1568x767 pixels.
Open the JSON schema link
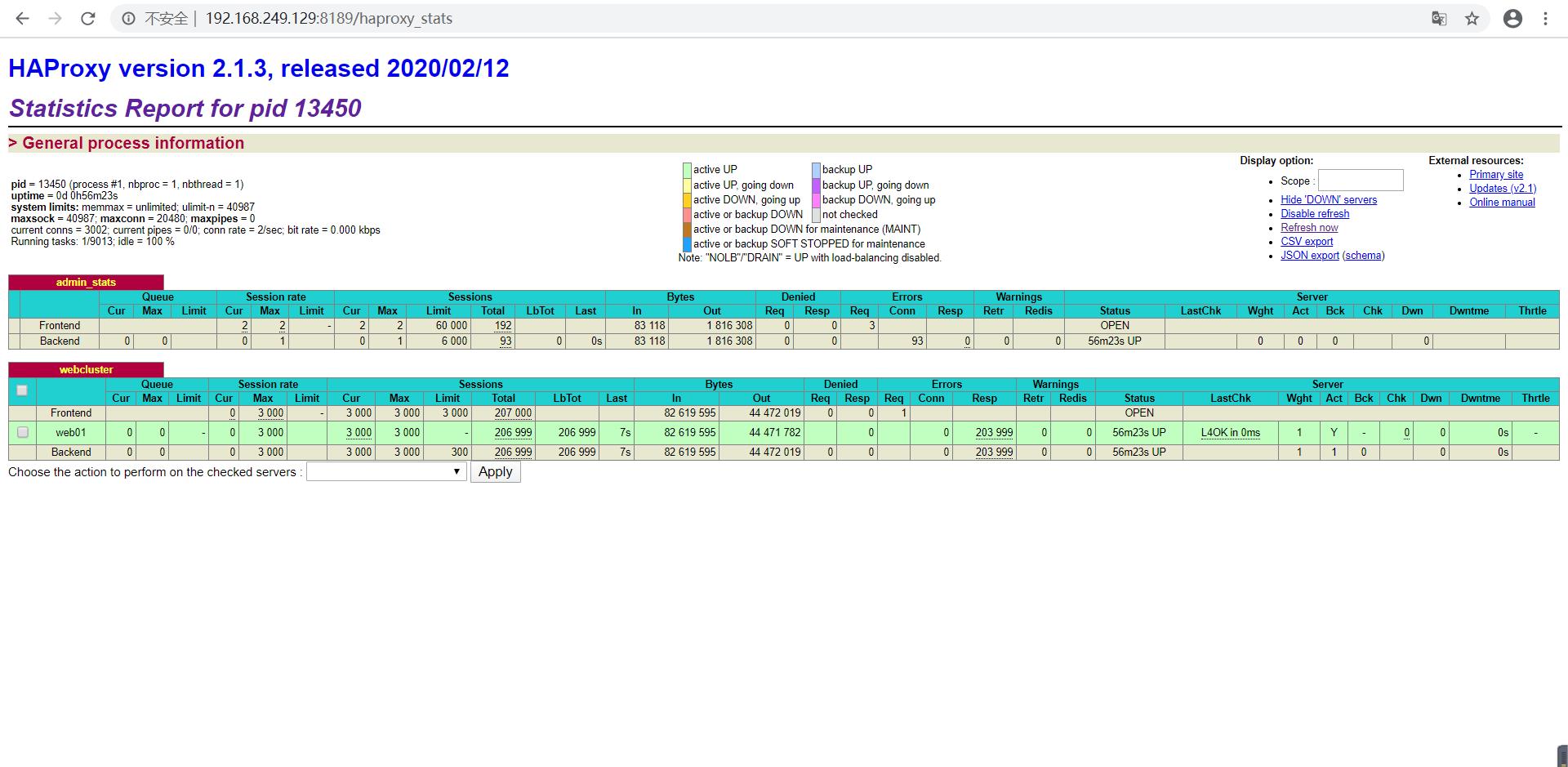1363,256
